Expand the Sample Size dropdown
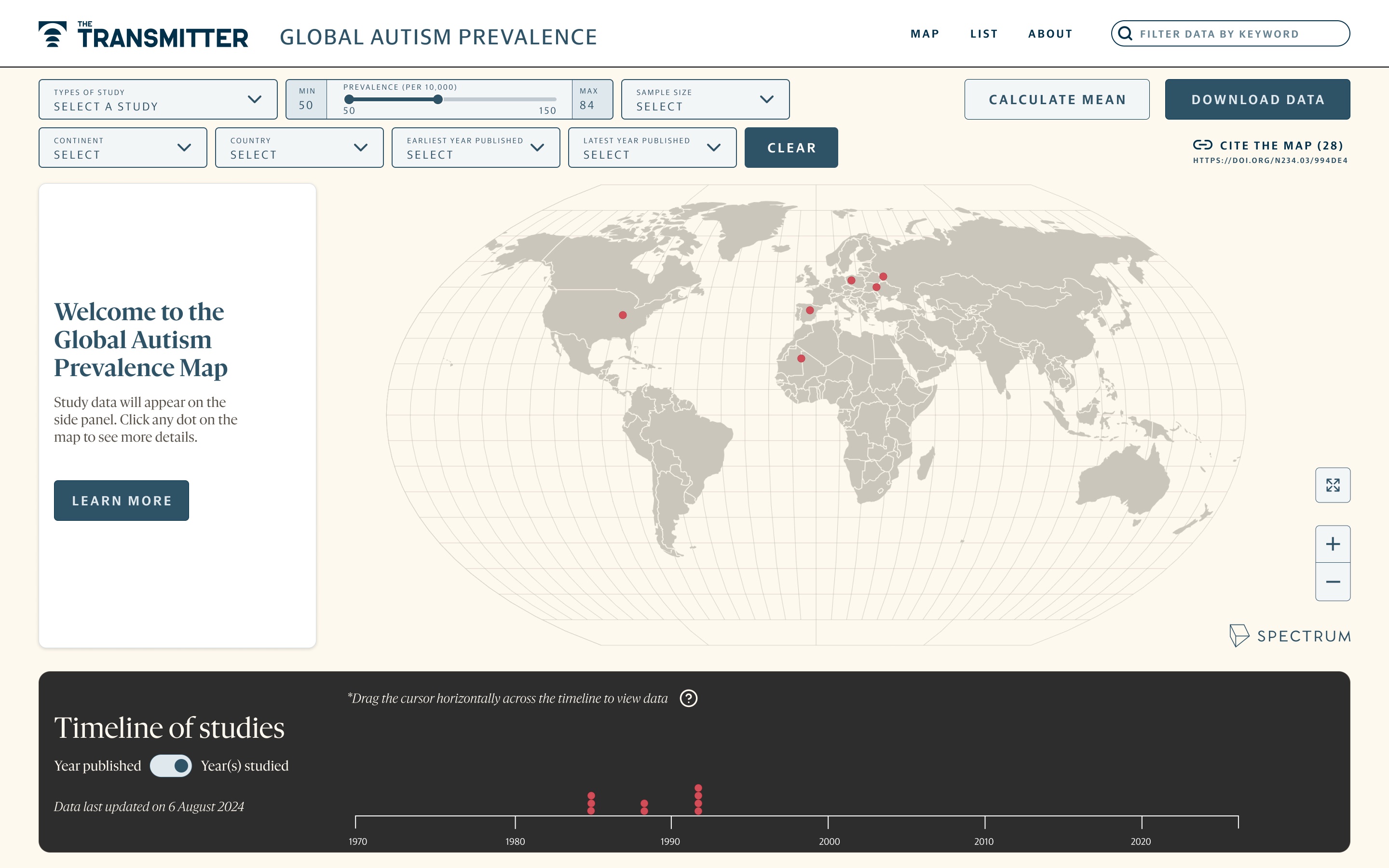Screen dimensions: 1389x868 (x=705, y=99)
